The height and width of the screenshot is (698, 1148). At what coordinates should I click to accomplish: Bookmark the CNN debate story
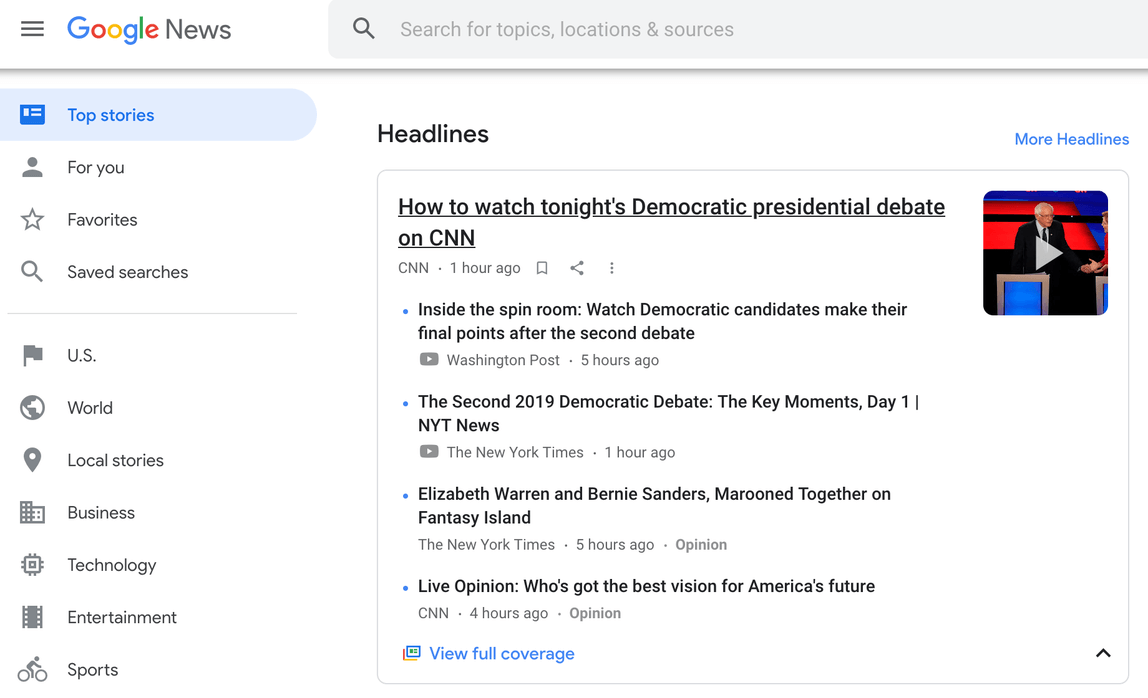click(542, 268)
